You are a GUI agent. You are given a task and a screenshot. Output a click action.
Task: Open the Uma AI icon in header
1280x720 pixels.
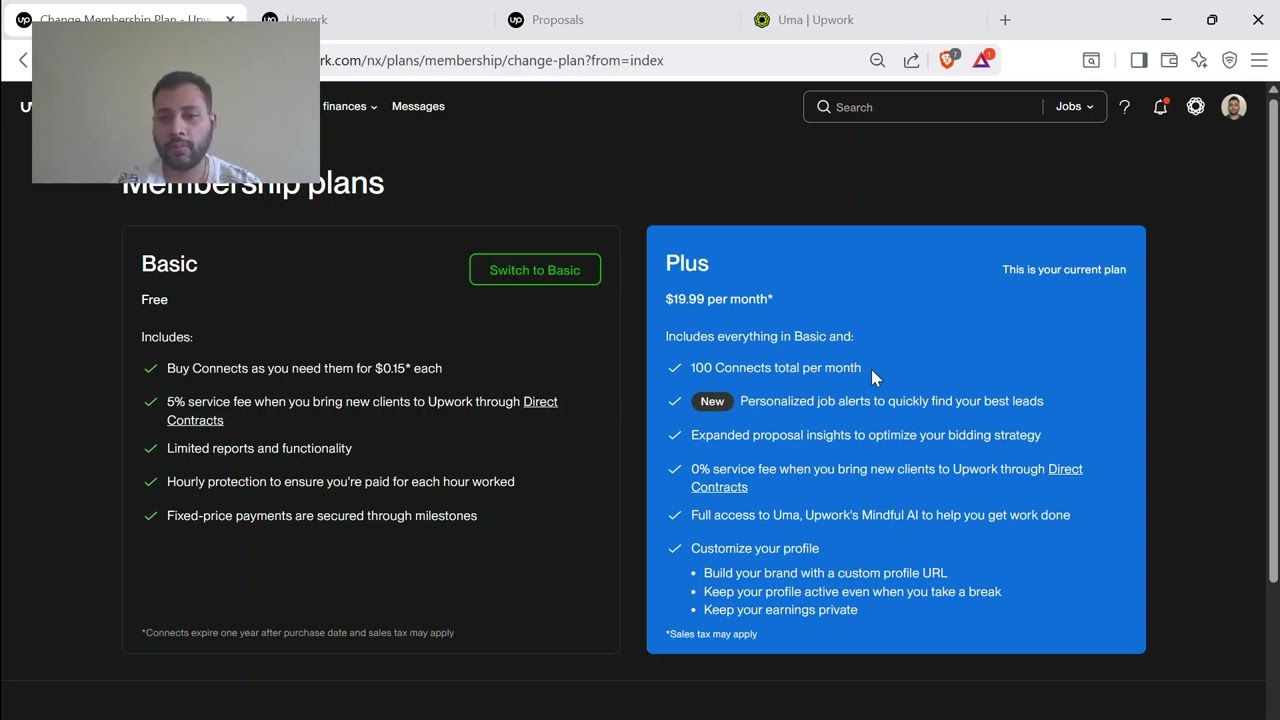pyautogui.click(x=1196, y=106)
